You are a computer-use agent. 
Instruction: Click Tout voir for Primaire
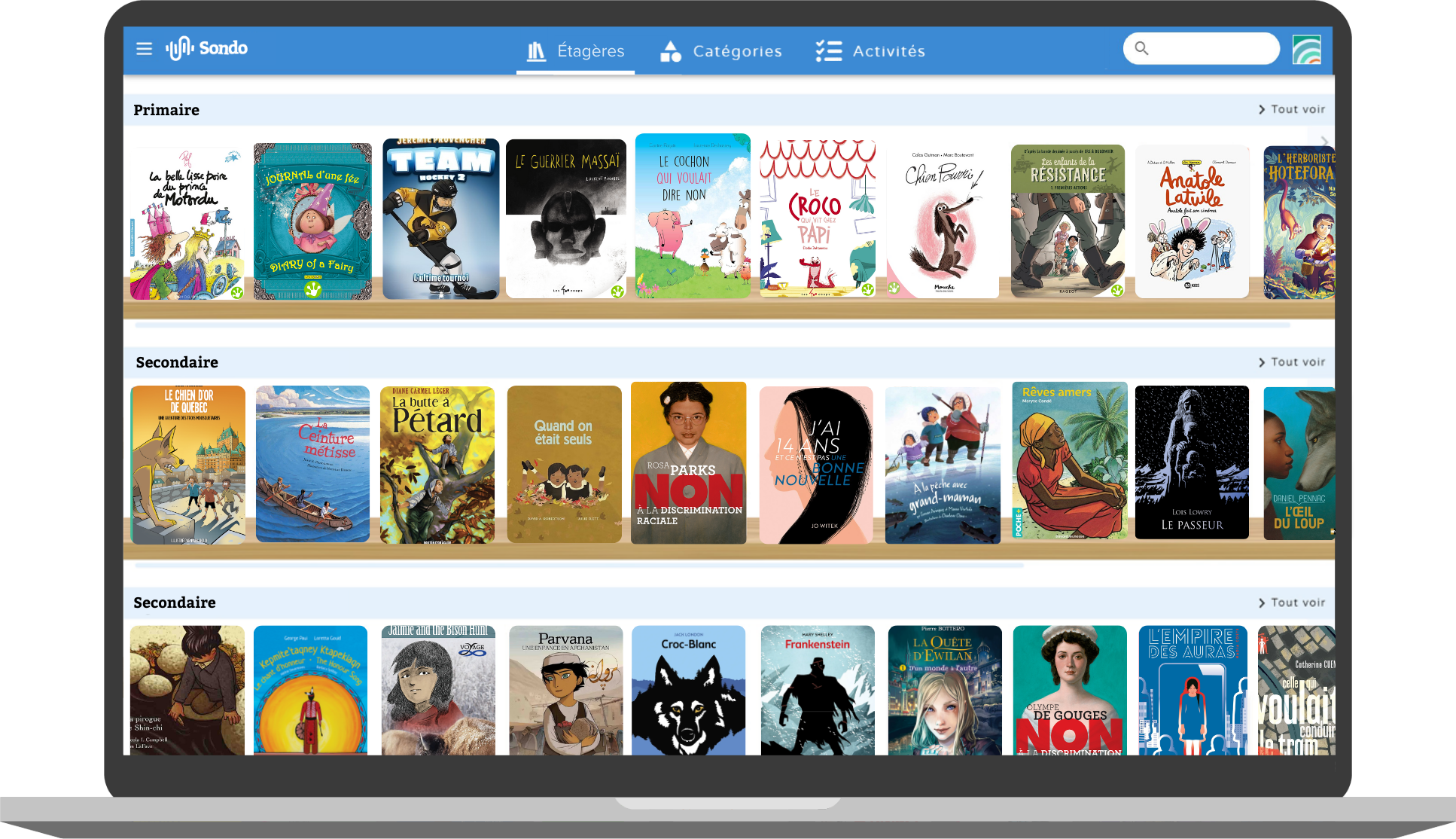click(1292, 109)
